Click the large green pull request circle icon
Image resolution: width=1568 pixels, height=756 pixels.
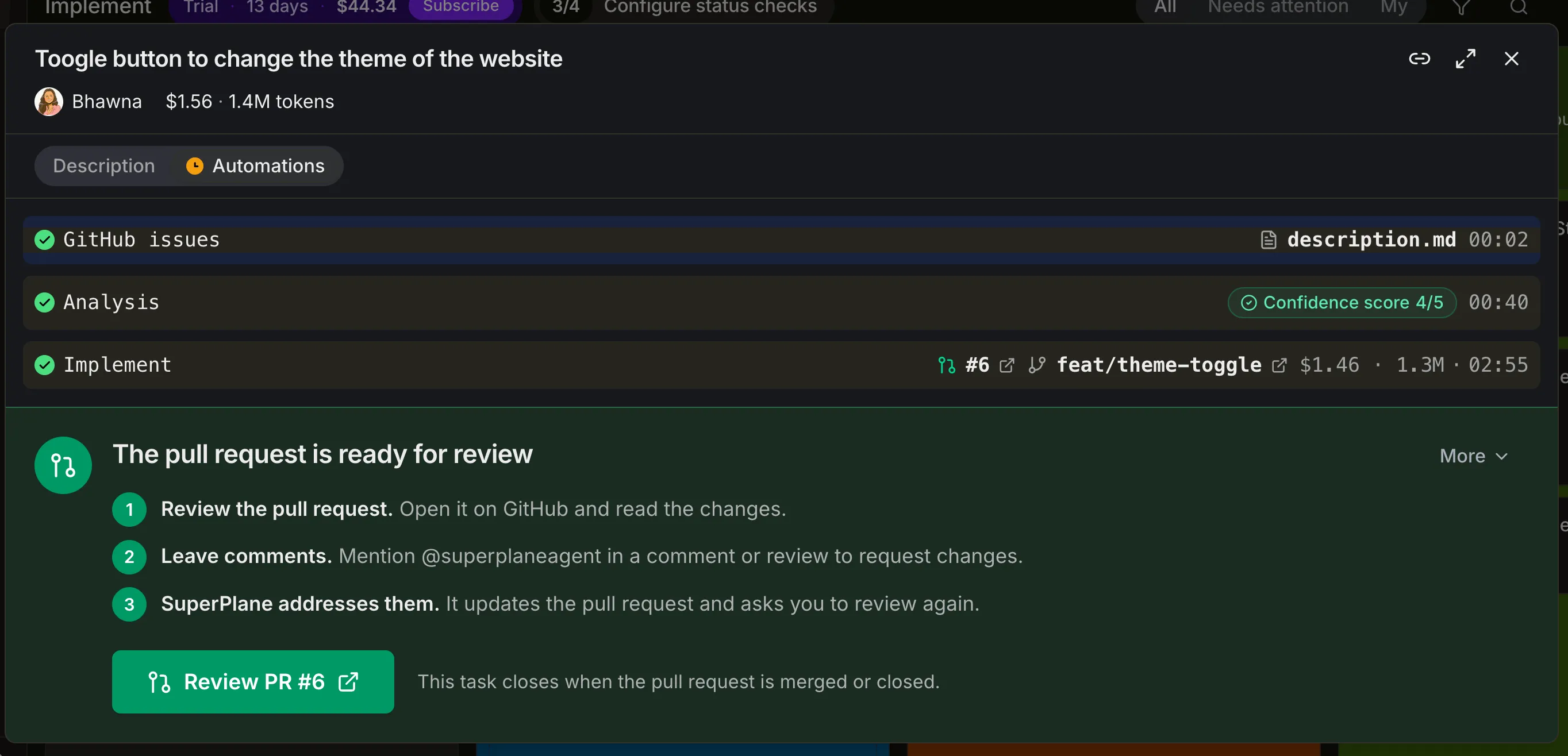(x=63, y=465)
